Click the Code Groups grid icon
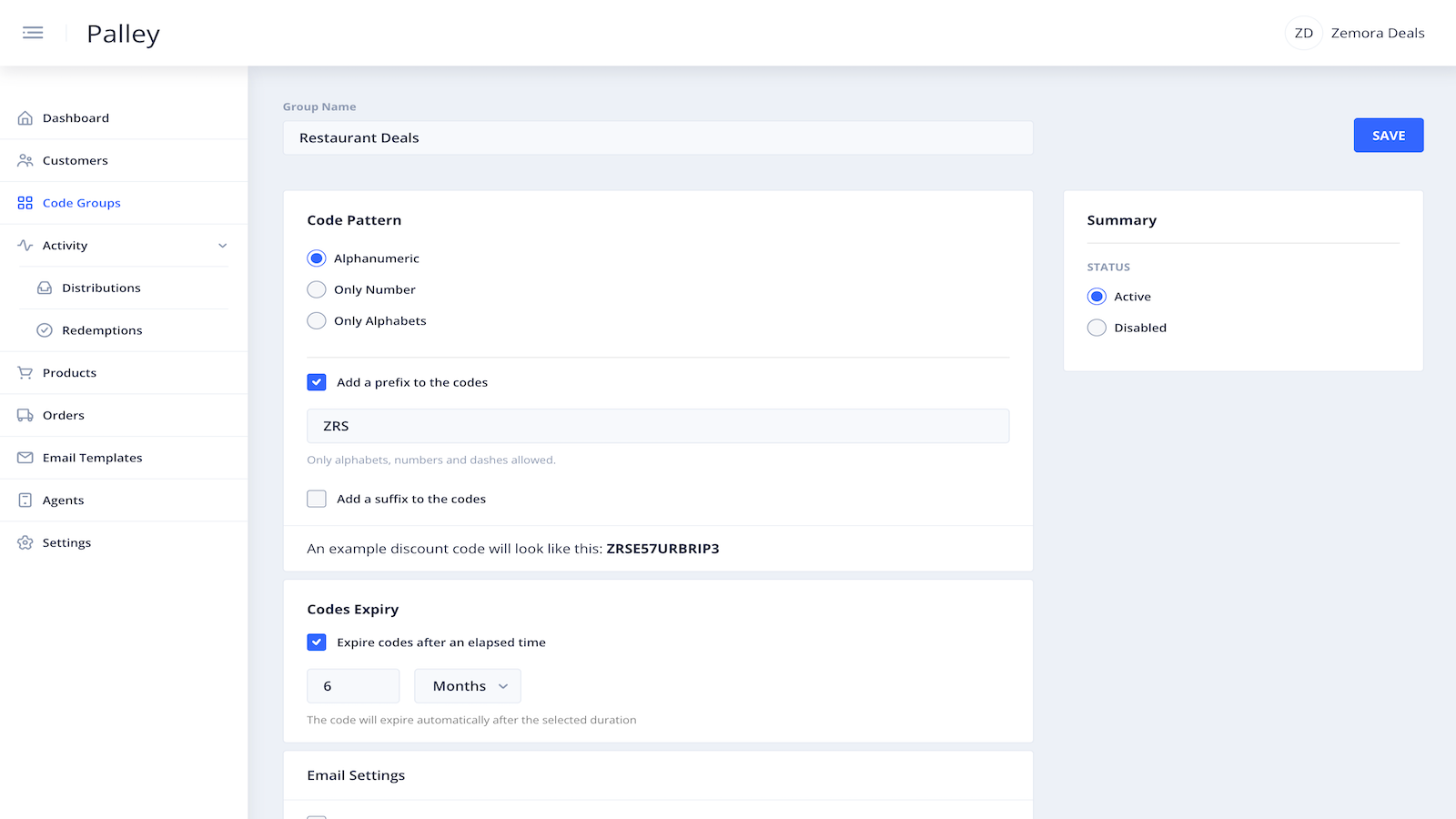This screenshot has height=819, width=1456. [x=25, y=203]
